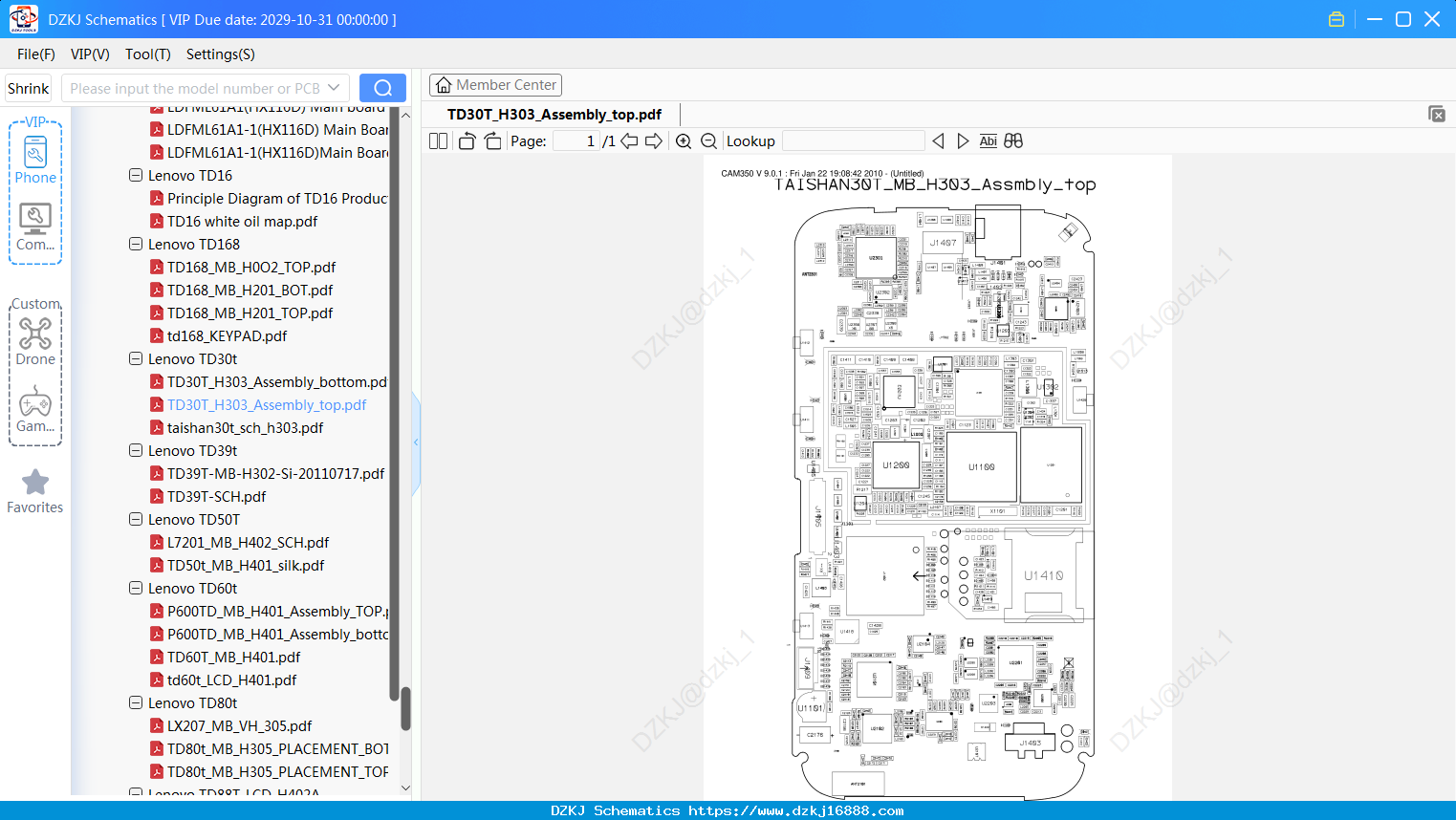
Task: Collapse the side panel with the splitter handle
Action: pyautogui.click(x=416, y=442)
